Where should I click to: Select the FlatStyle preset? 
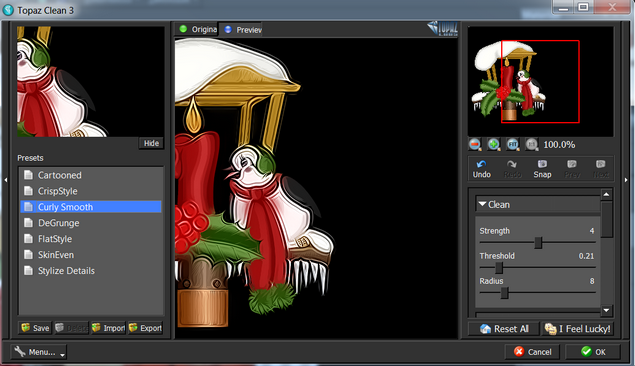pos(91,239)
